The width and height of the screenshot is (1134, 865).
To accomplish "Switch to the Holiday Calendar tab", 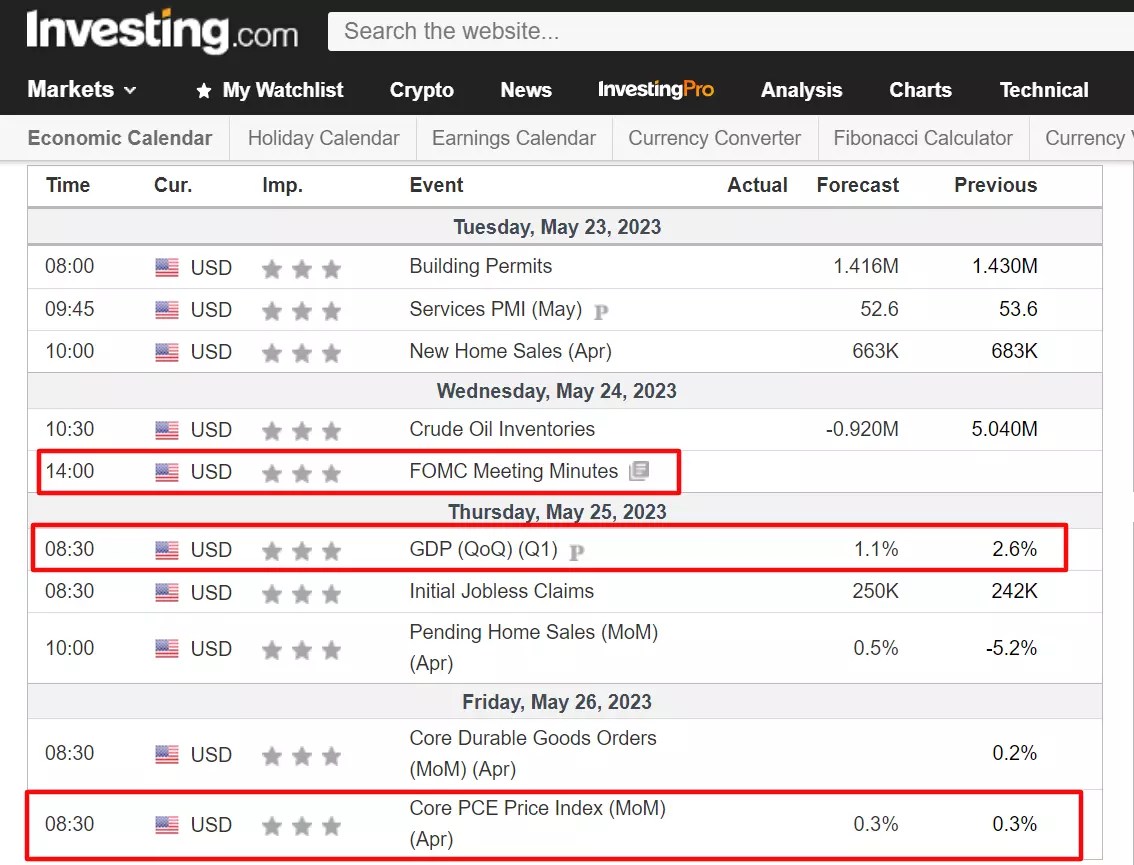I will (x=323, y=138).
